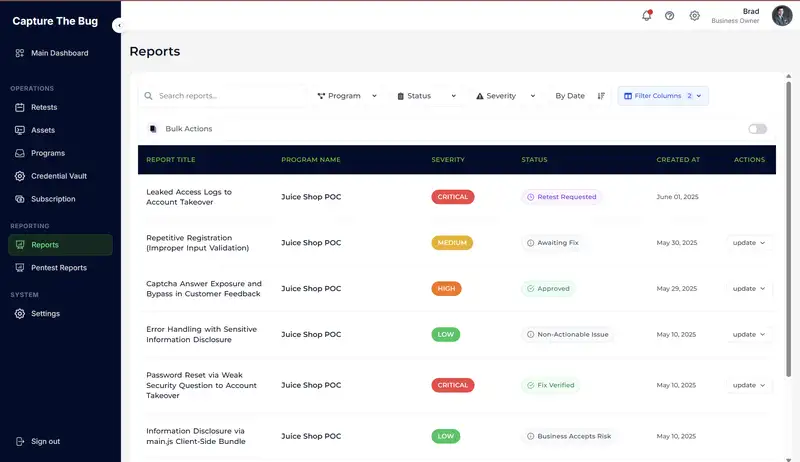The height and width of the screenshot is (462, 800).
Task: Go to Programs in the sidebar
Action: tap(48, 153)
